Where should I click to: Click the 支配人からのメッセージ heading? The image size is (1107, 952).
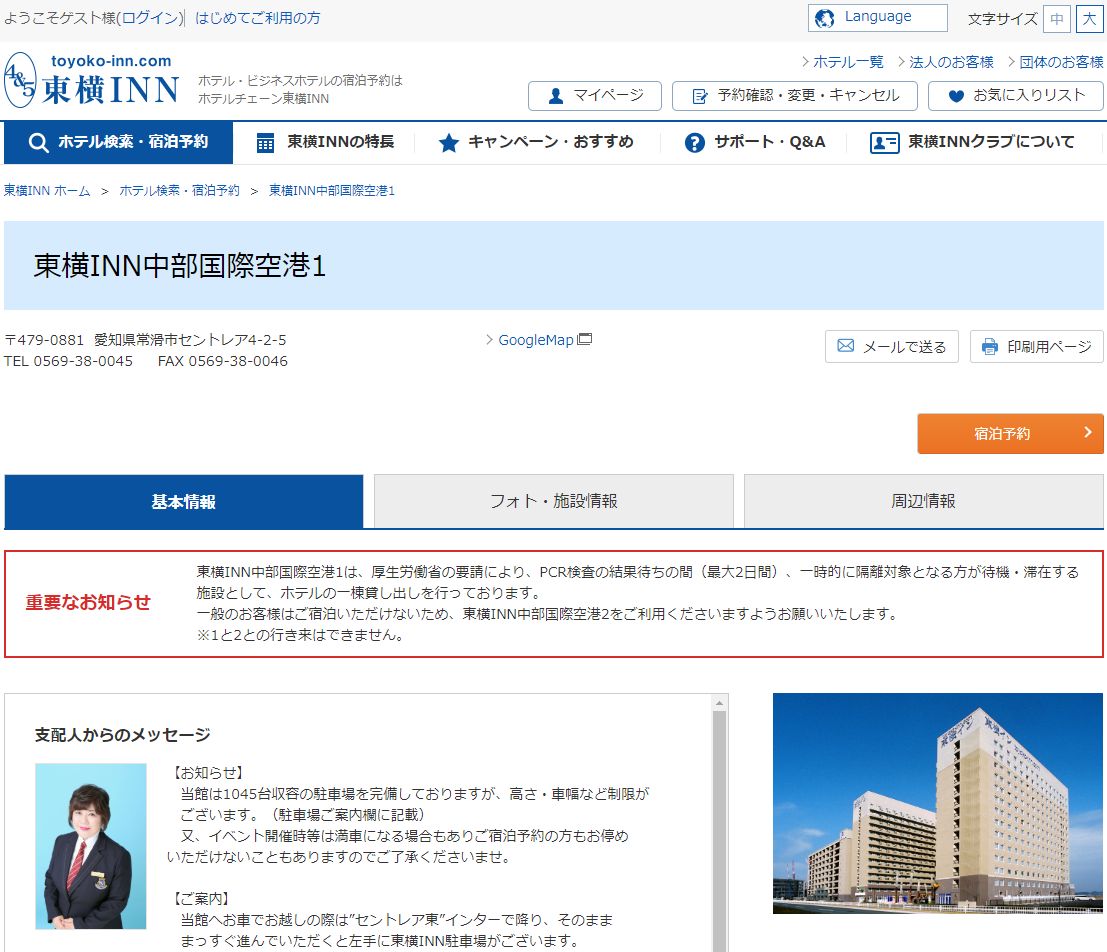pos(122,735)
